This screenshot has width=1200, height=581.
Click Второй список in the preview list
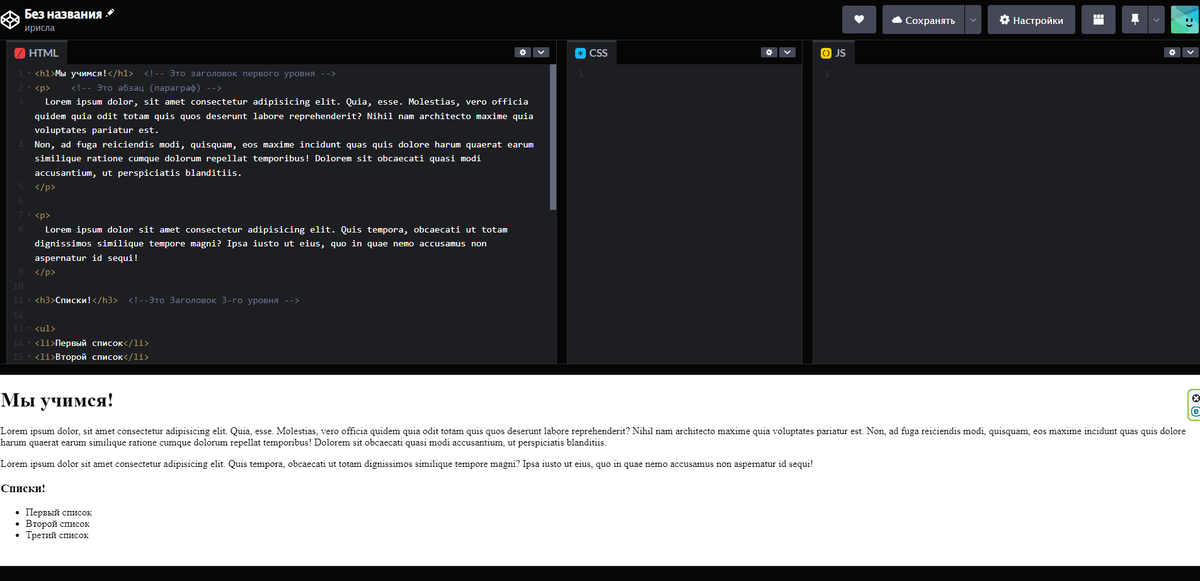click(x=58, y=524)
